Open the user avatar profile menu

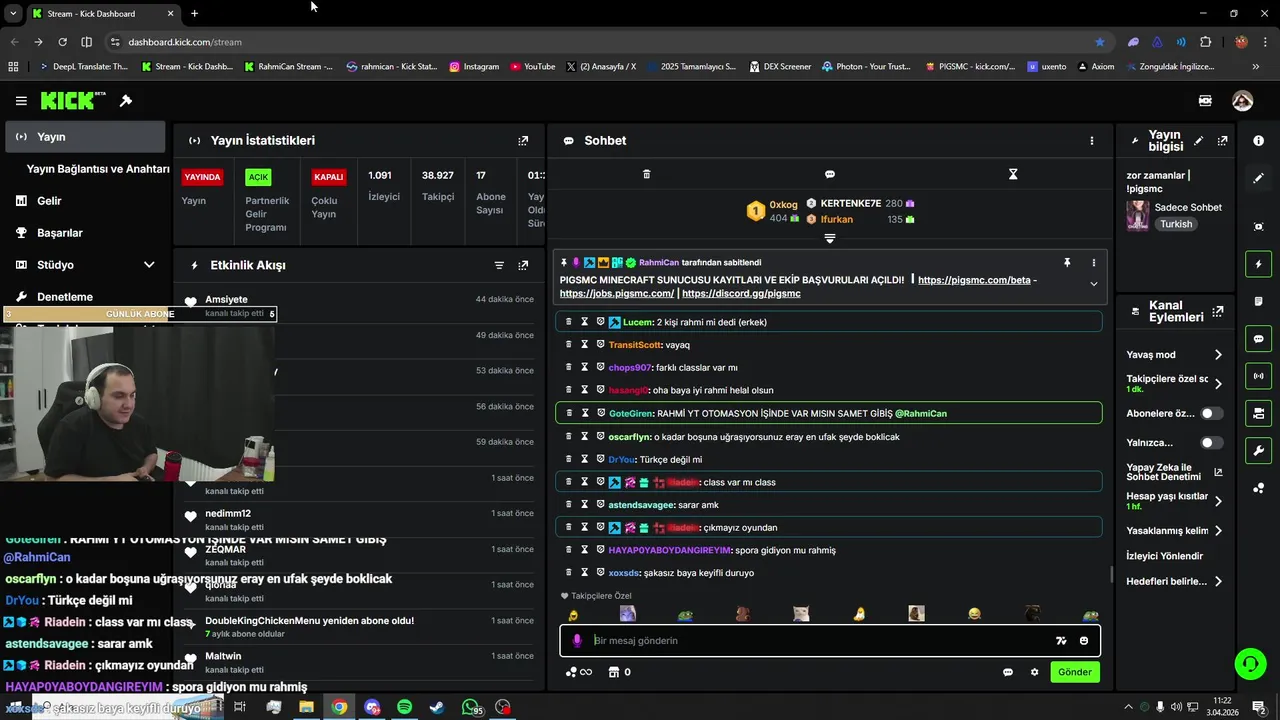click(x=1242, y=101)
